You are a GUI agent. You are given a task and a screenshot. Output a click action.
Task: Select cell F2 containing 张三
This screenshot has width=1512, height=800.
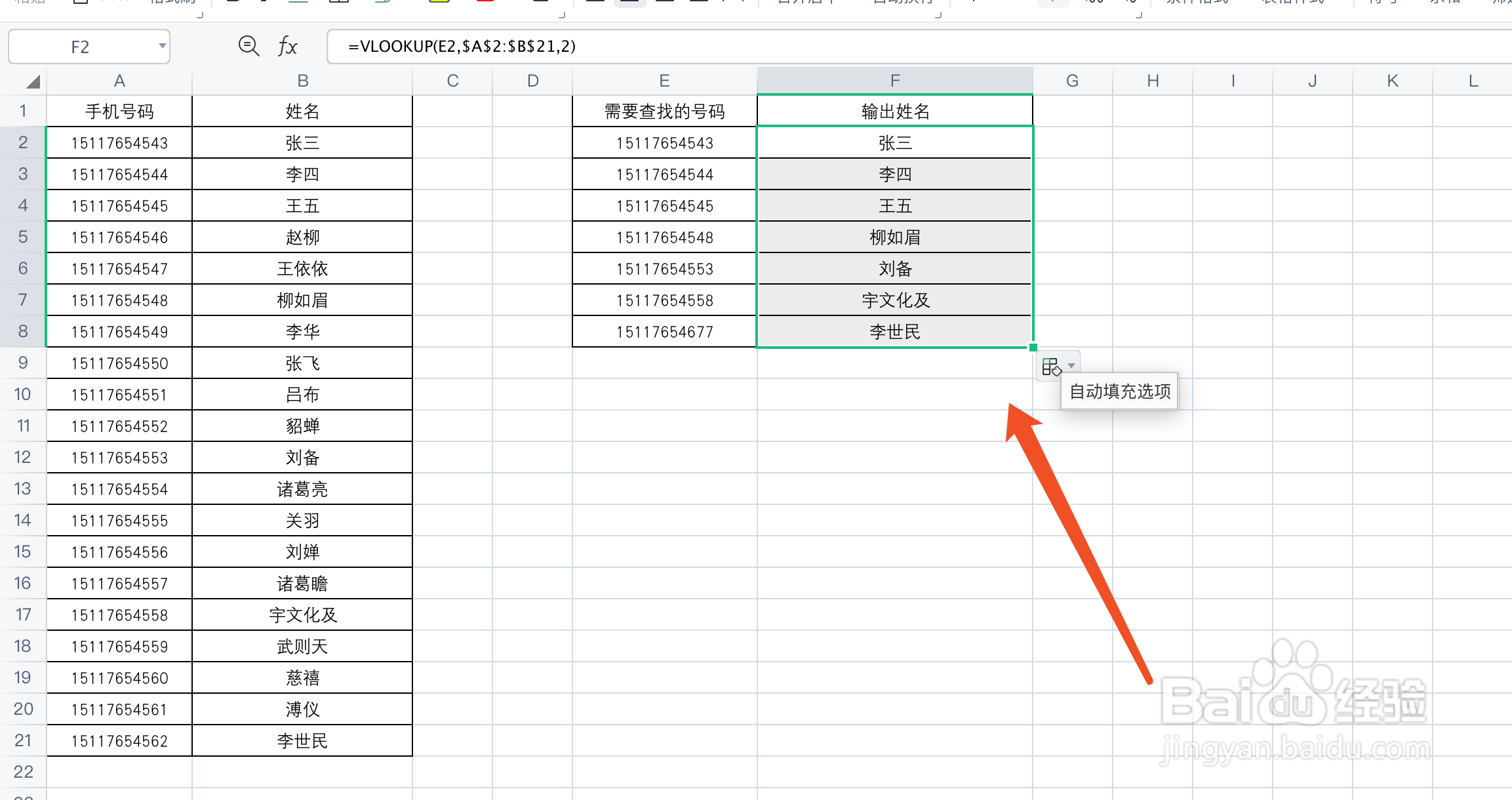(895, 143)
